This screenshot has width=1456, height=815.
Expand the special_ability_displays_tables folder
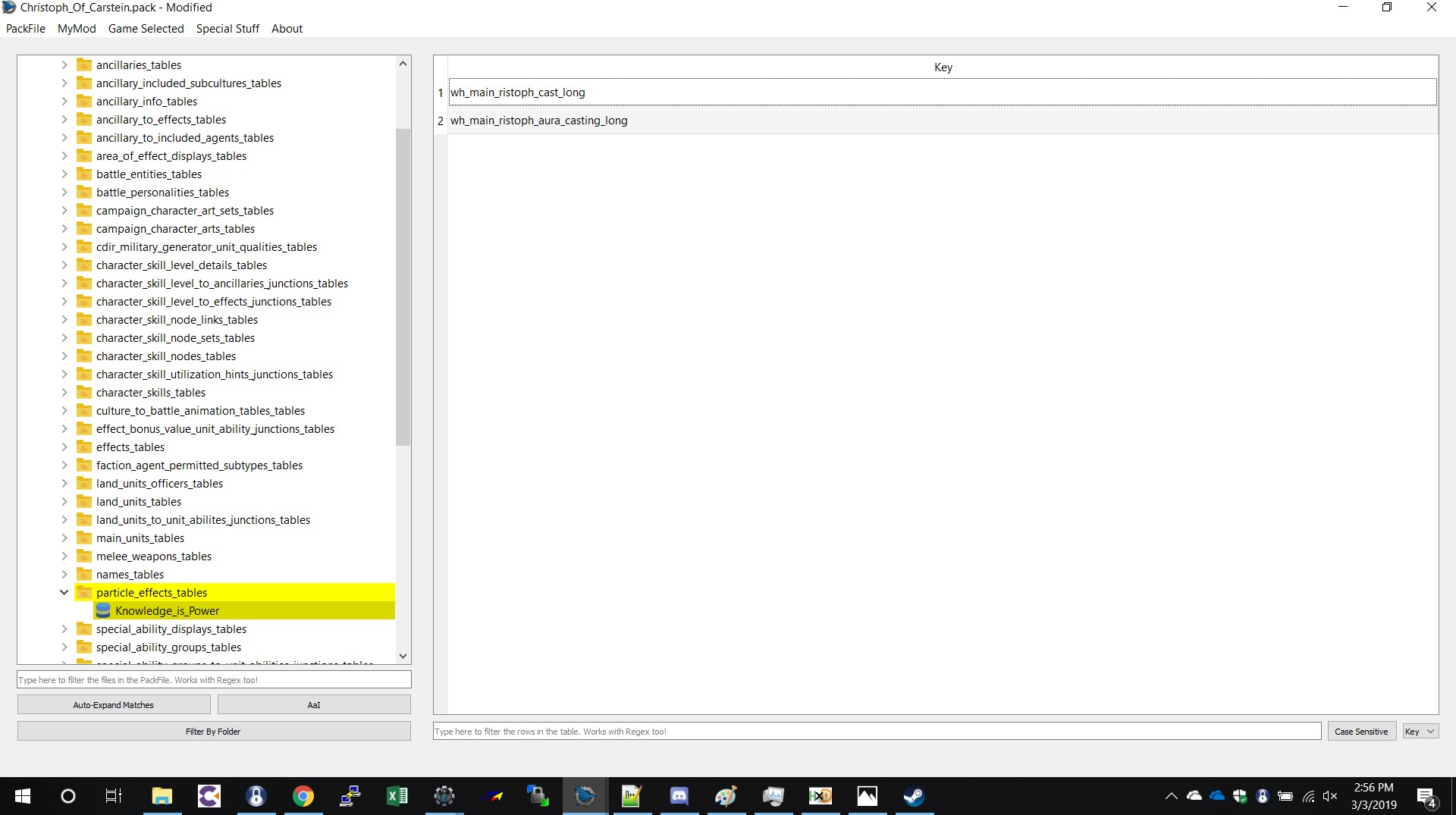pyautogui.click(x=64, y=629)
